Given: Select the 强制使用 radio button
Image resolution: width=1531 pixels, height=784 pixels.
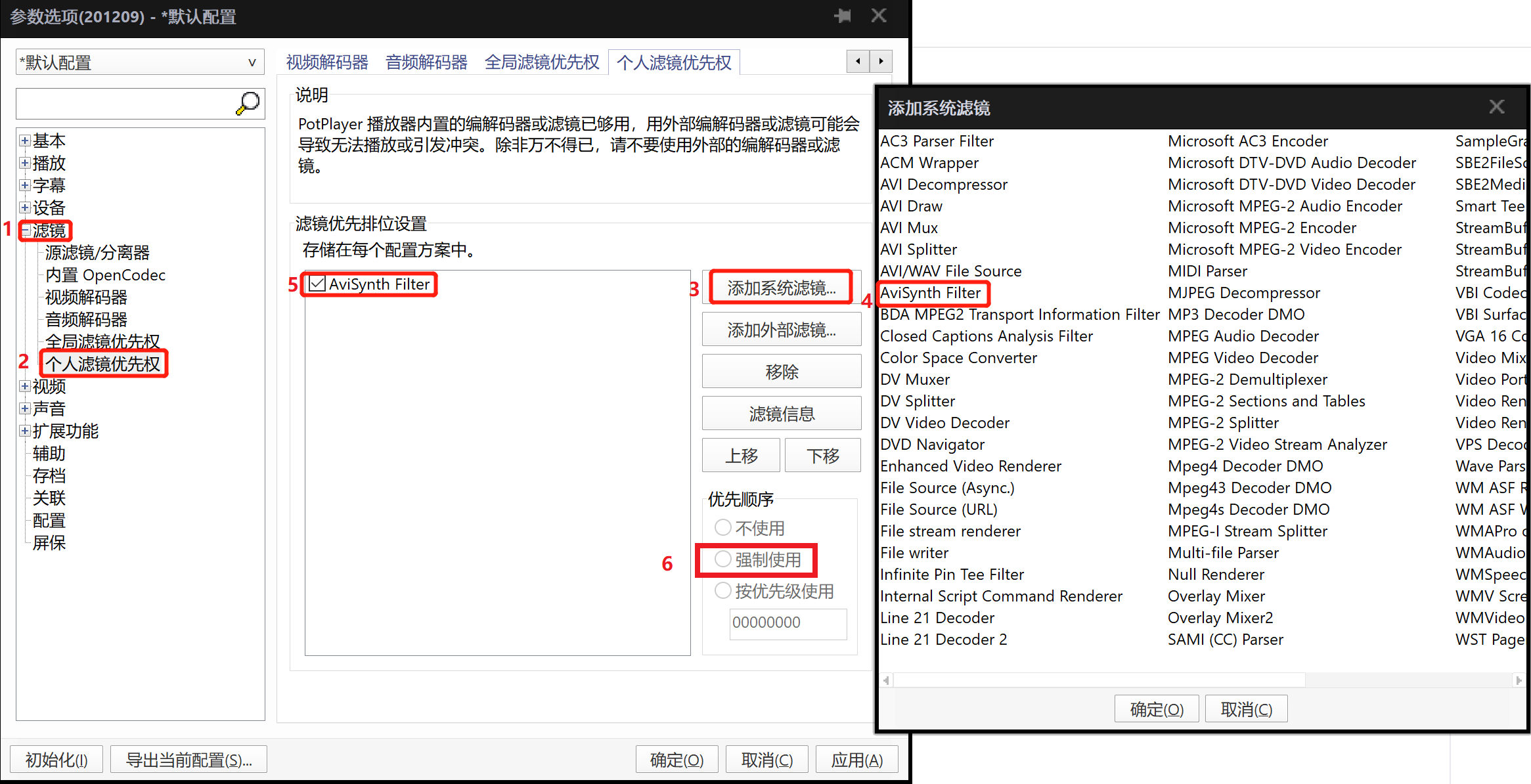Looking at the screenshot, I should pos(722,559).
